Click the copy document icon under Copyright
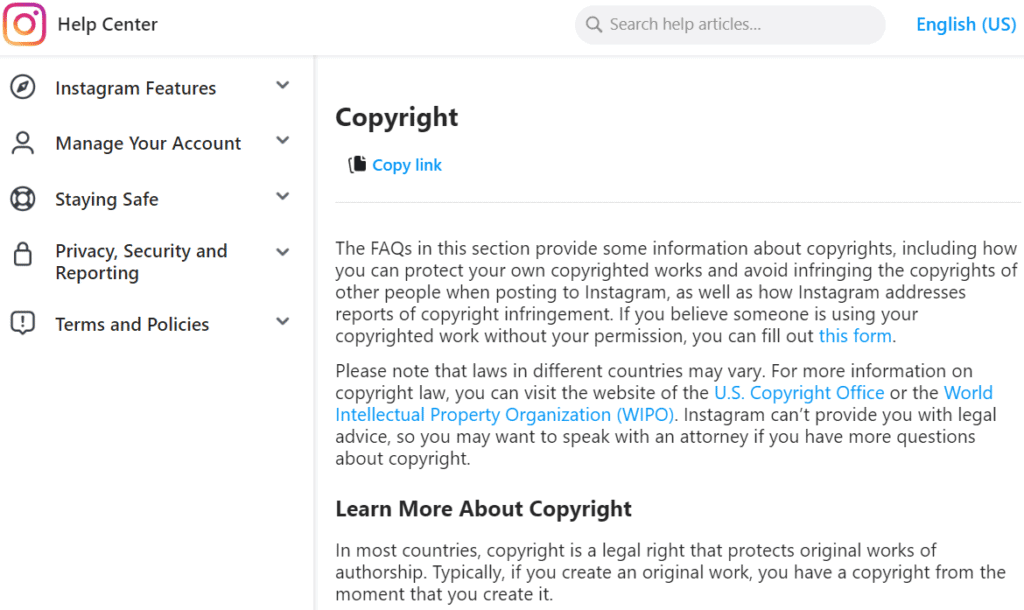The height and width of the screenshot is (610, 1024). (357, 165)
